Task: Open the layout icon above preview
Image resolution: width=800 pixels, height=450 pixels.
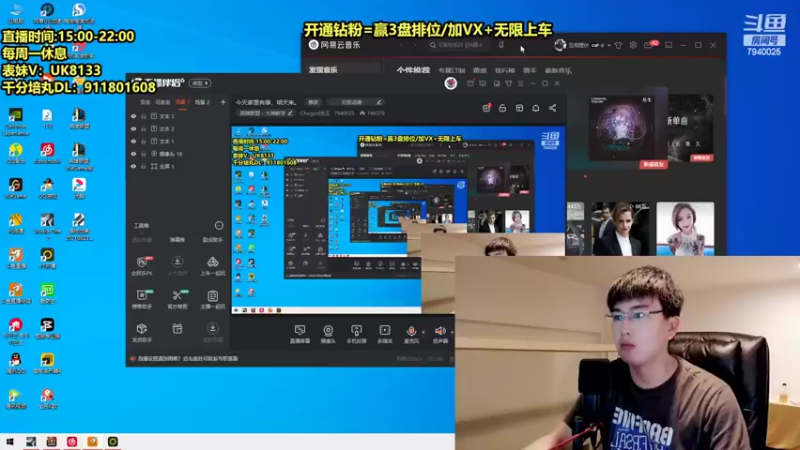Action: click(x=519, y=108)
